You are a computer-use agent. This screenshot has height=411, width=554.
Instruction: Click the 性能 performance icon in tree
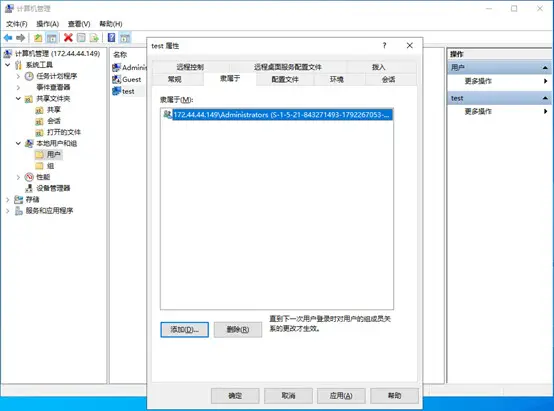click(29, 177)
